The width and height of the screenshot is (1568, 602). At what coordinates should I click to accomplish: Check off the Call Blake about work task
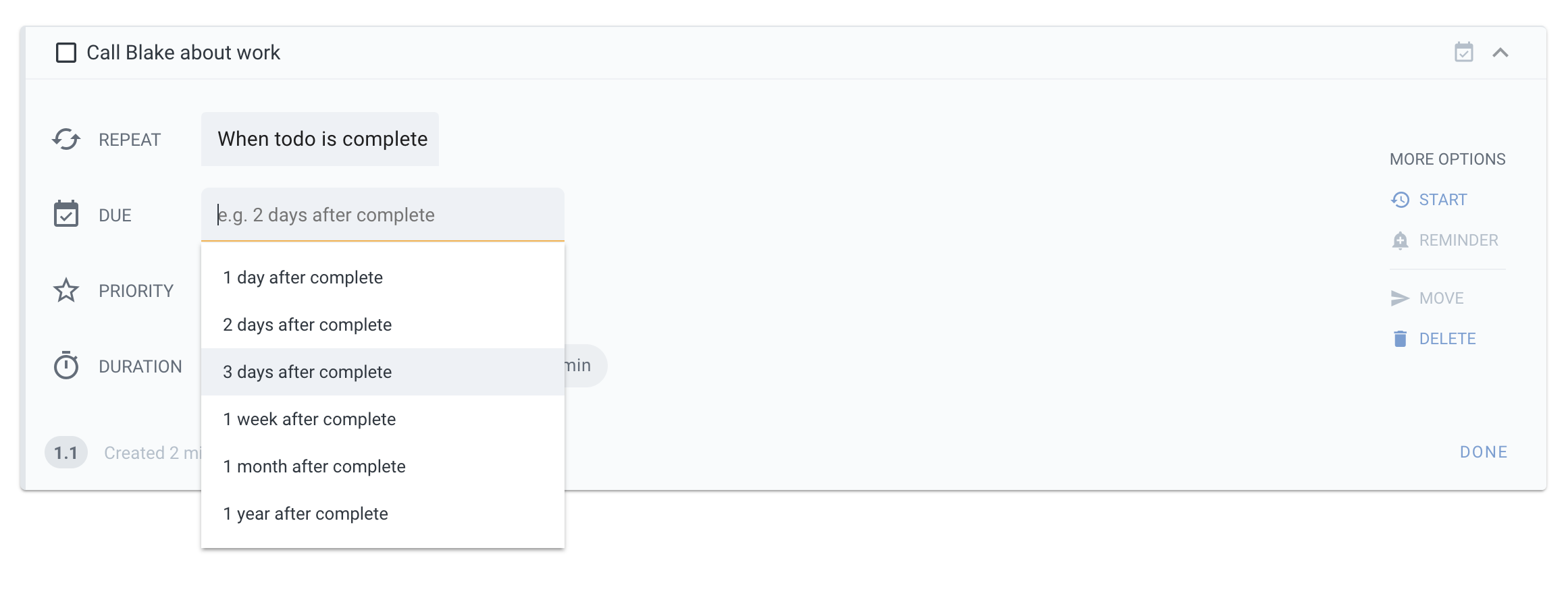click(66, 52)
